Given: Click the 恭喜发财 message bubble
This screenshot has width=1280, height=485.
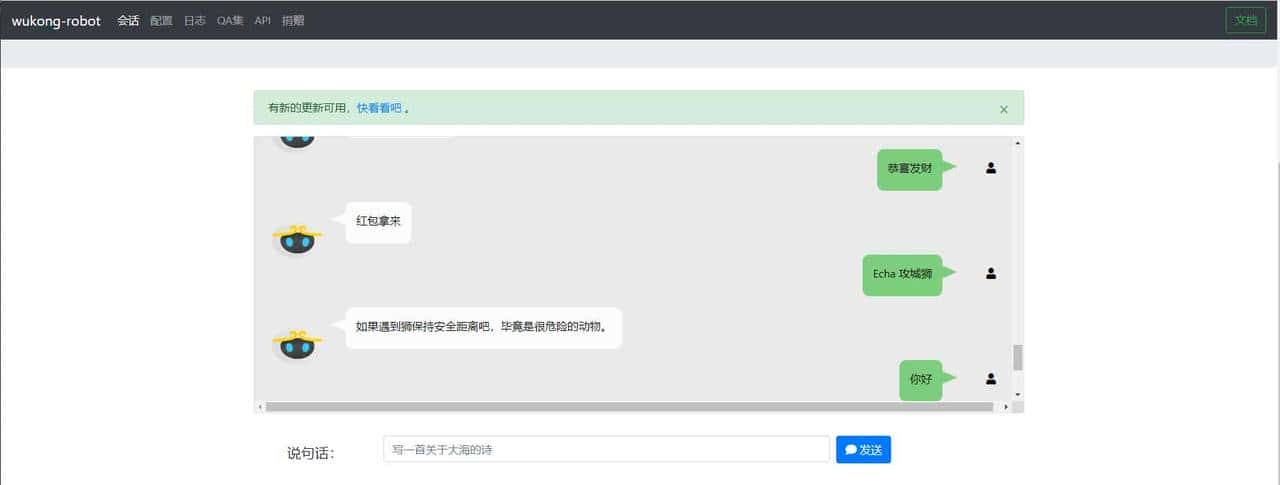Looking at the screenshot, I should (909, 169).
